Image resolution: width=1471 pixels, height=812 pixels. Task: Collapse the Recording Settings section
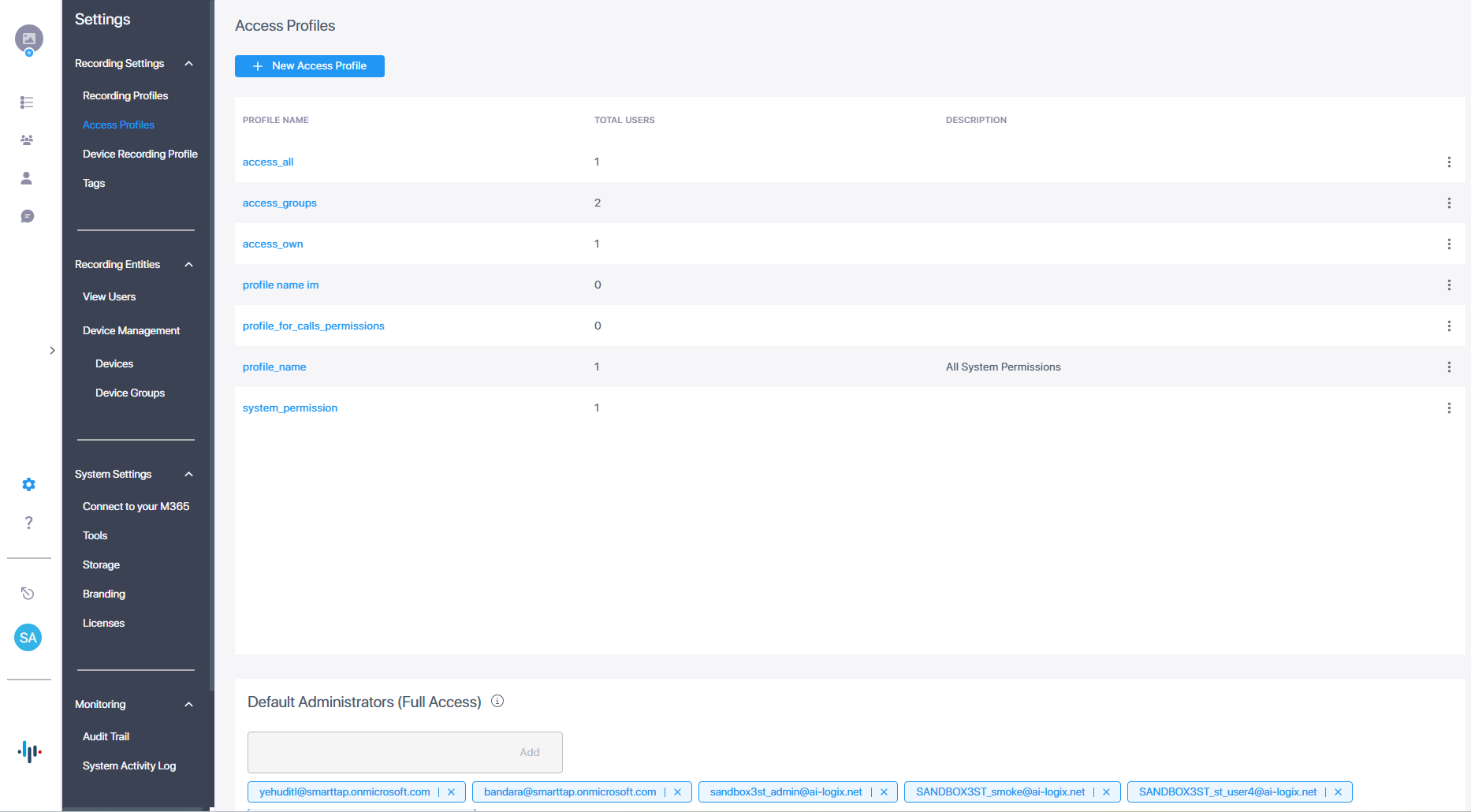[x=189, y=64]
